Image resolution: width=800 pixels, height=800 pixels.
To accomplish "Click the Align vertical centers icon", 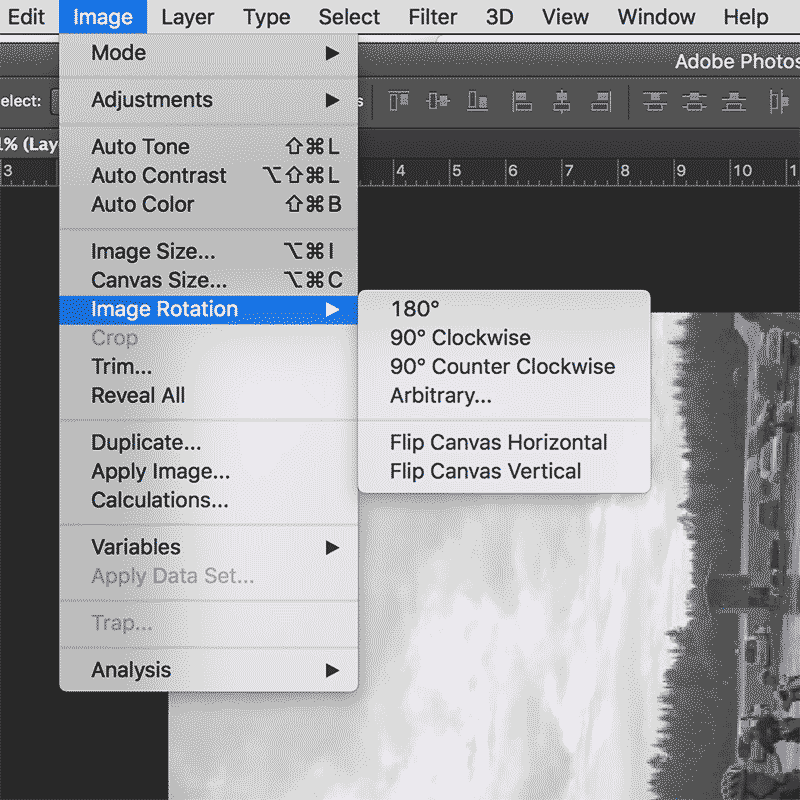I will click(x=438, y=101).
